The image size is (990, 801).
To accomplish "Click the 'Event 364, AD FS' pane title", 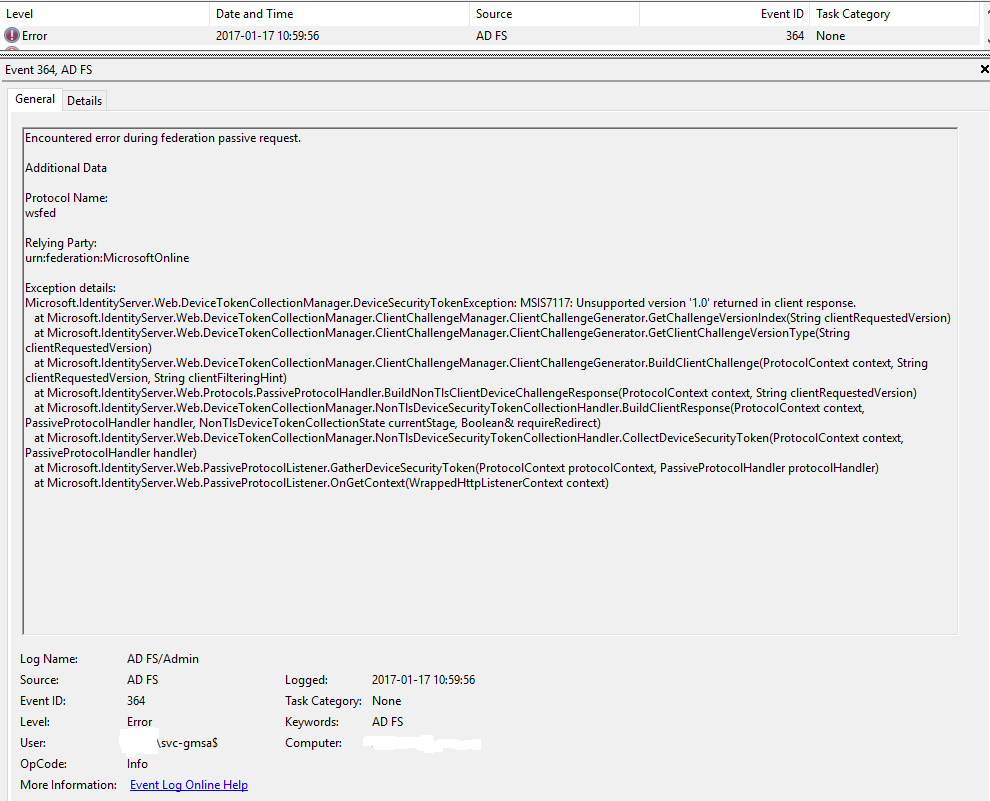I will pos(49,69).
